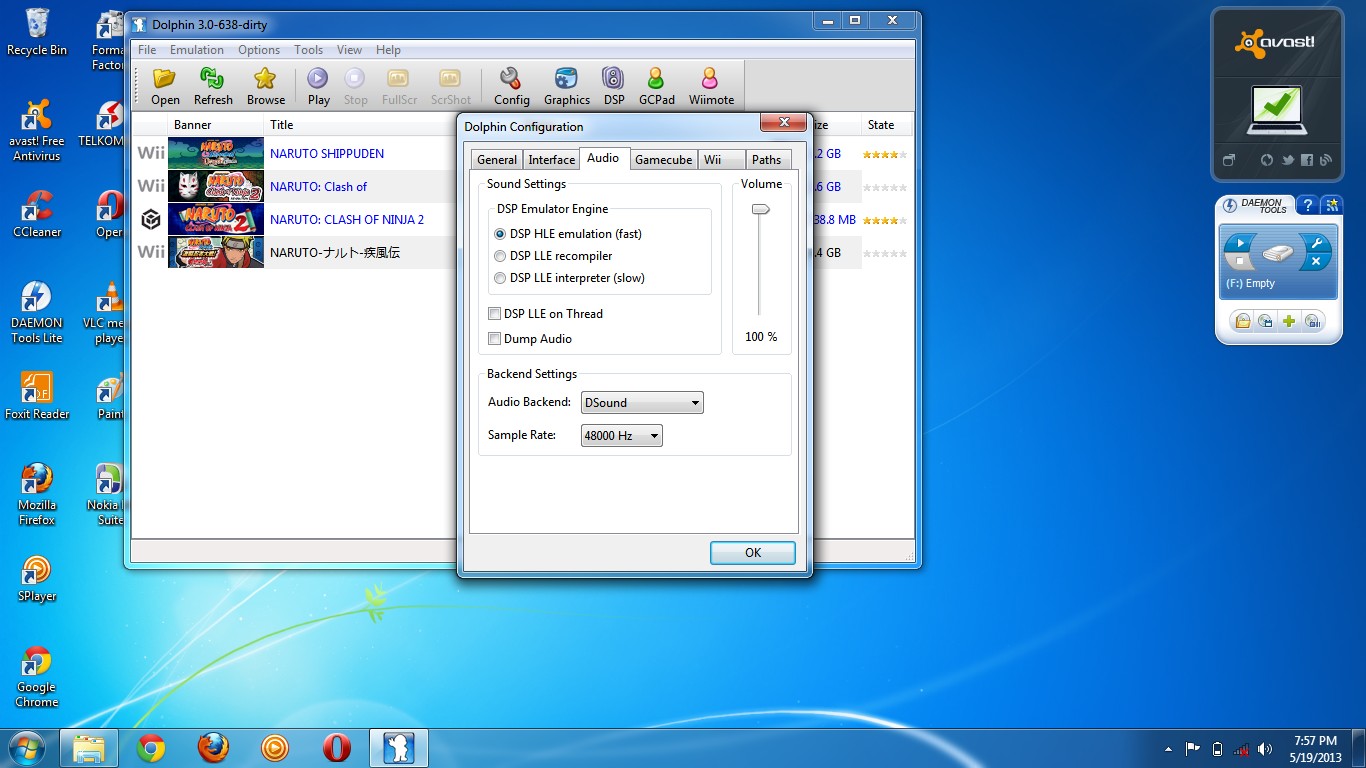Screen dimensions: 1366x768
Task: Click the Browse star icon in the toolbar
Action: pyautogui.click(x=266, y=86)
